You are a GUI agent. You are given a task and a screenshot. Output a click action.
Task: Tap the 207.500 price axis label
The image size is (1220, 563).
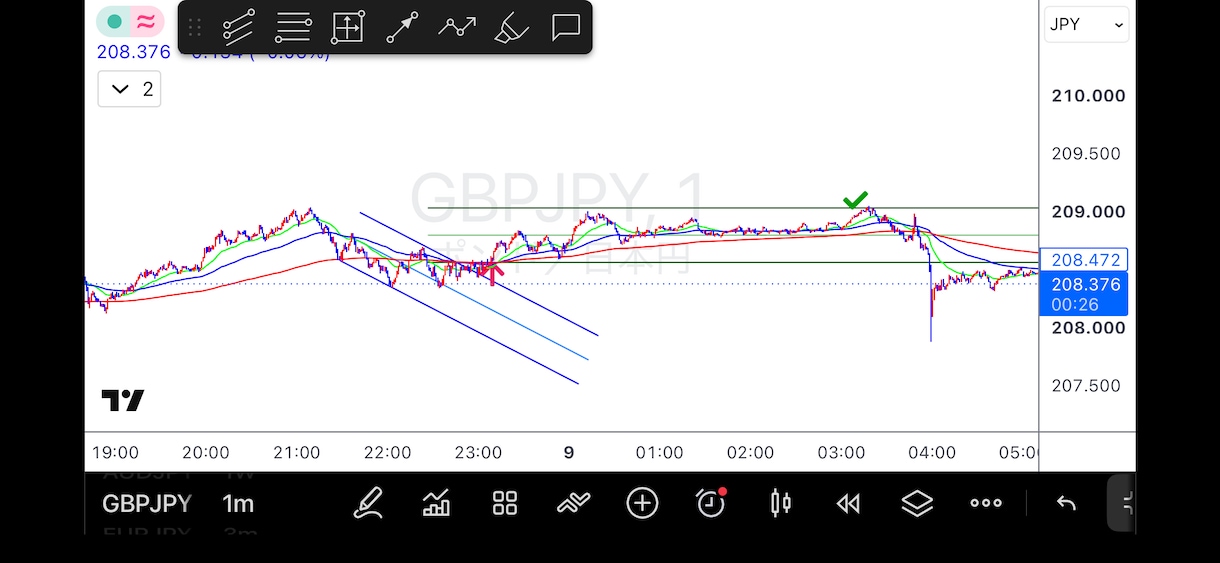pos(1086,386)
